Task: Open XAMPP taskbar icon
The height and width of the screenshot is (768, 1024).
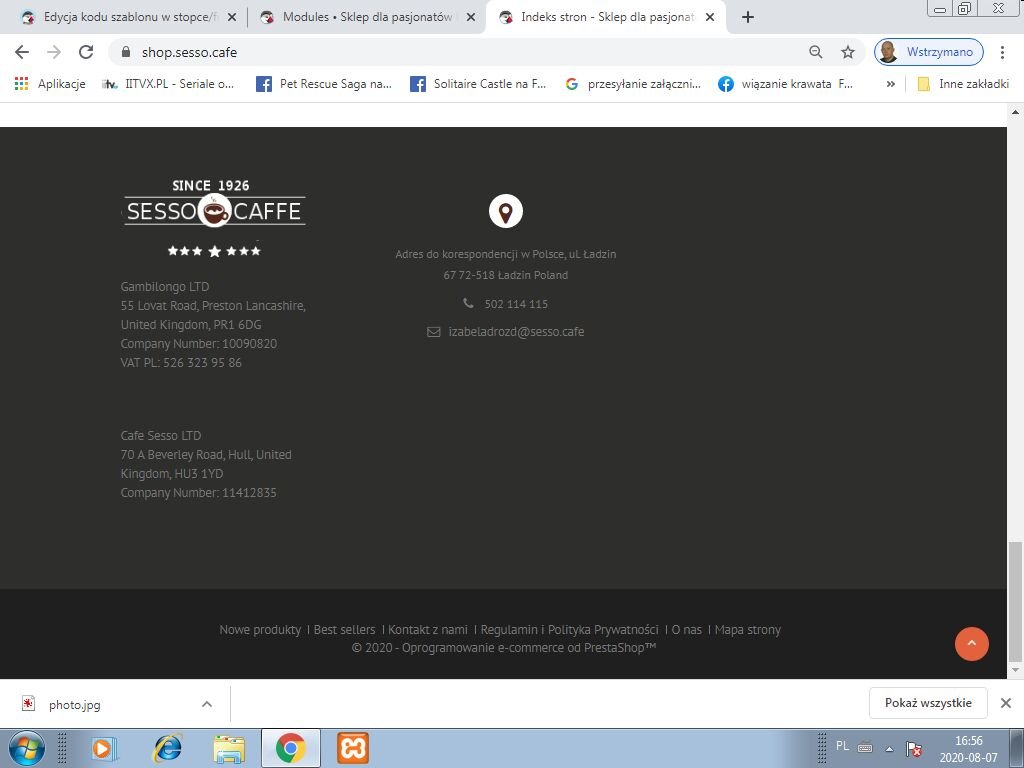Action: coord(353,748)
